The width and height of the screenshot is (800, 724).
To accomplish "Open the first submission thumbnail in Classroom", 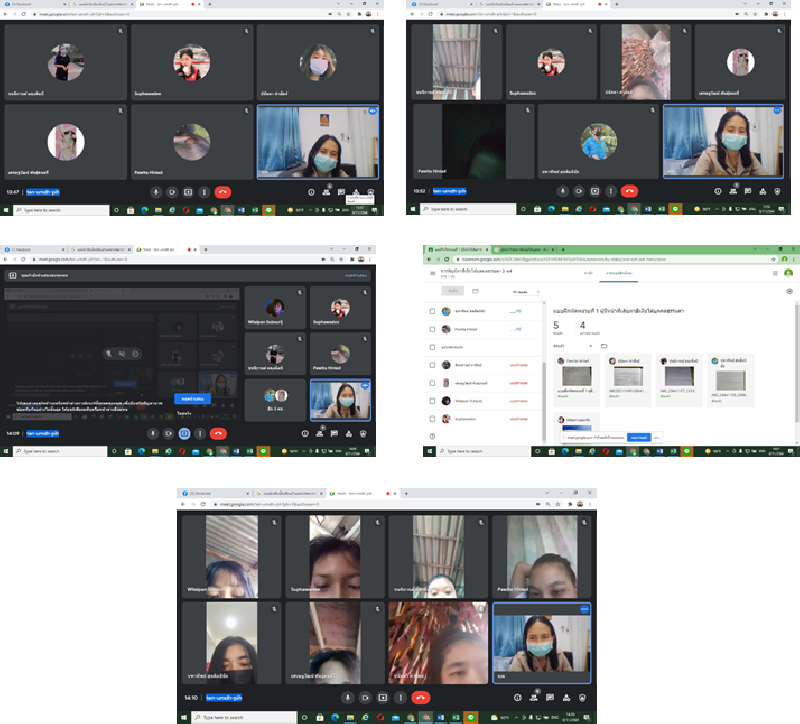I will (576, 376).
